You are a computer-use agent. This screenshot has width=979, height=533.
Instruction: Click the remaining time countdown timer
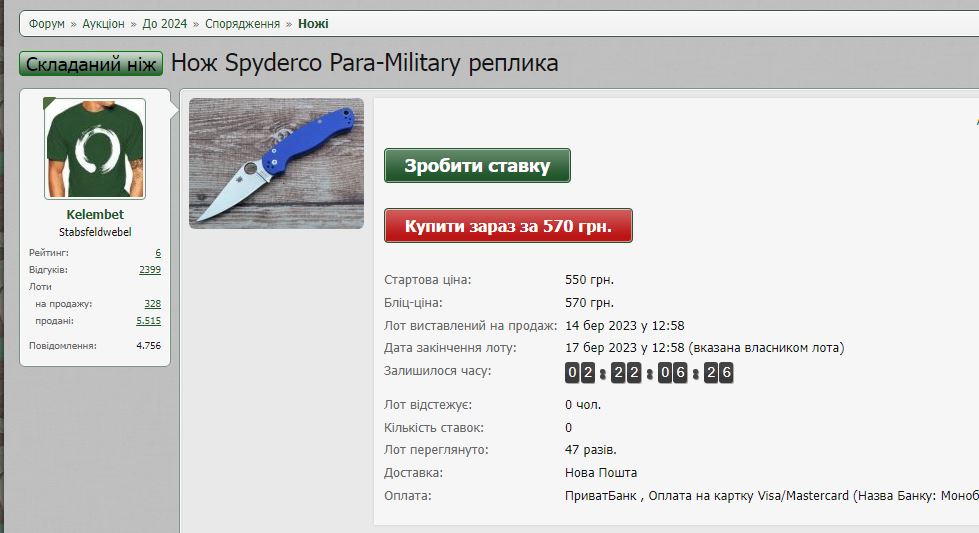click(649, 373)
